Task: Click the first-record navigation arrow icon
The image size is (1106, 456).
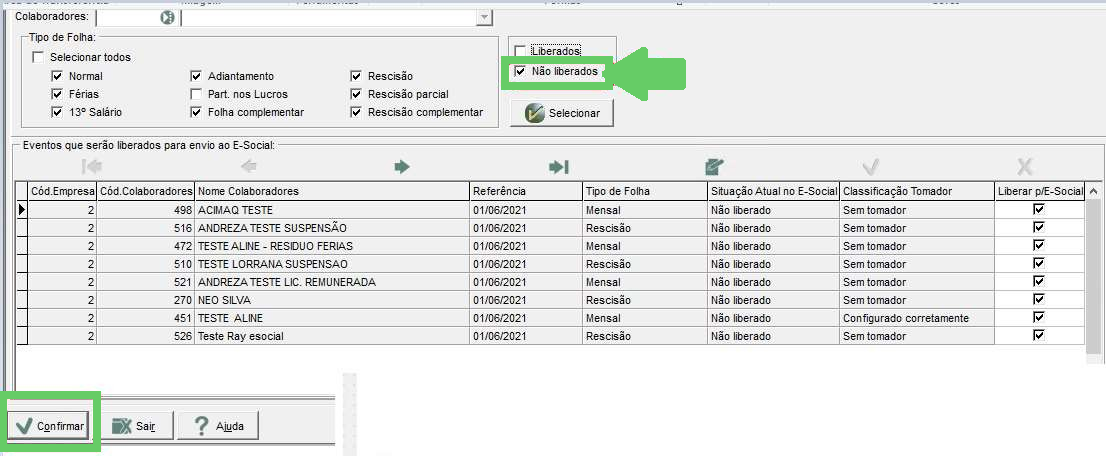Action: 92,167
